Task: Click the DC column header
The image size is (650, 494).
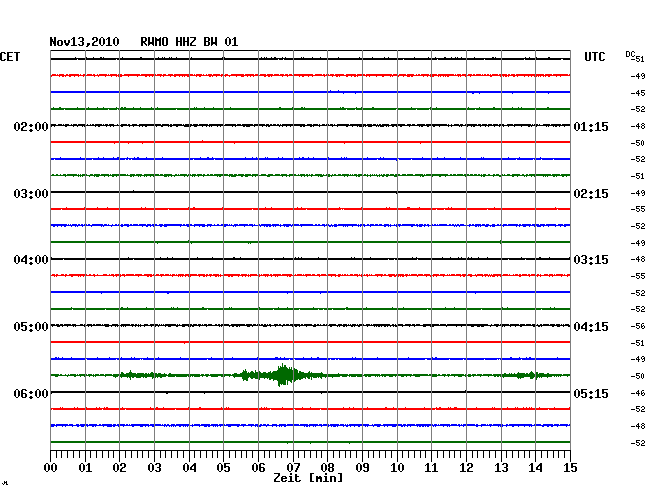Action: [630, 54]
